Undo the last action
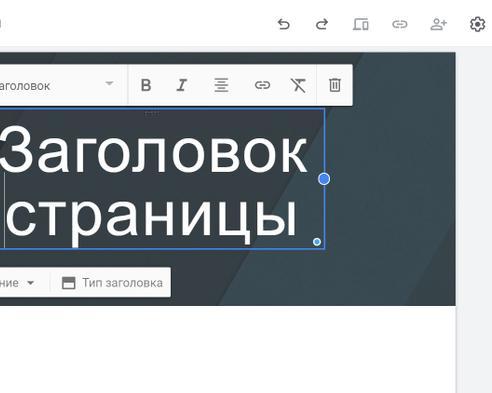The width and height of the screenshot is (492, 393). [284, 24]
